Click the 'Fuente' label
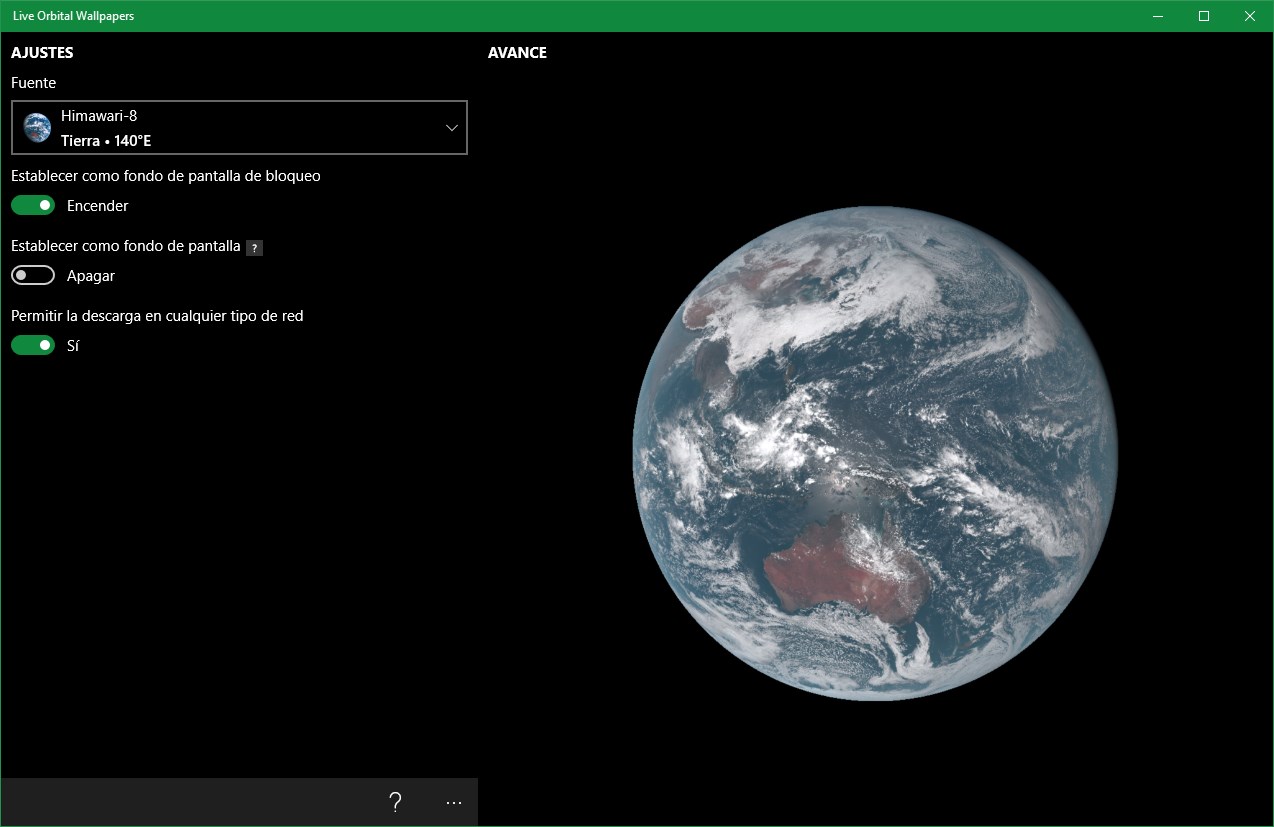The width and height of the screenshot is (1274, 827). [x=34, y=83]
